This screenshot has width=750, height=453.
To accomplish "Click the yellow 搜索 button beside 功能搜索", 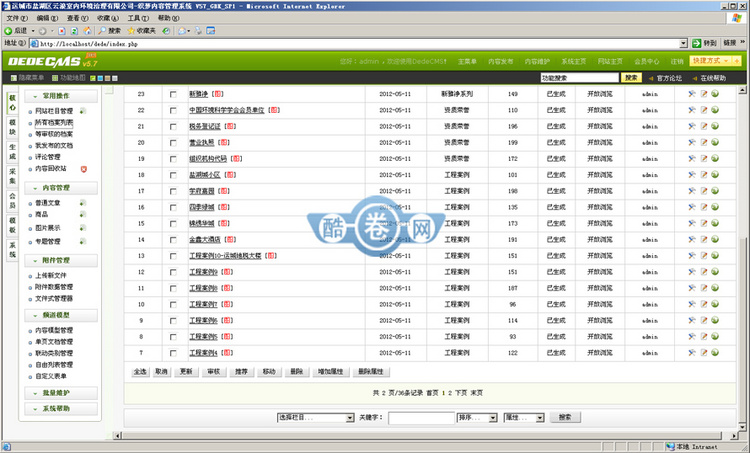I will coord(631,77).
